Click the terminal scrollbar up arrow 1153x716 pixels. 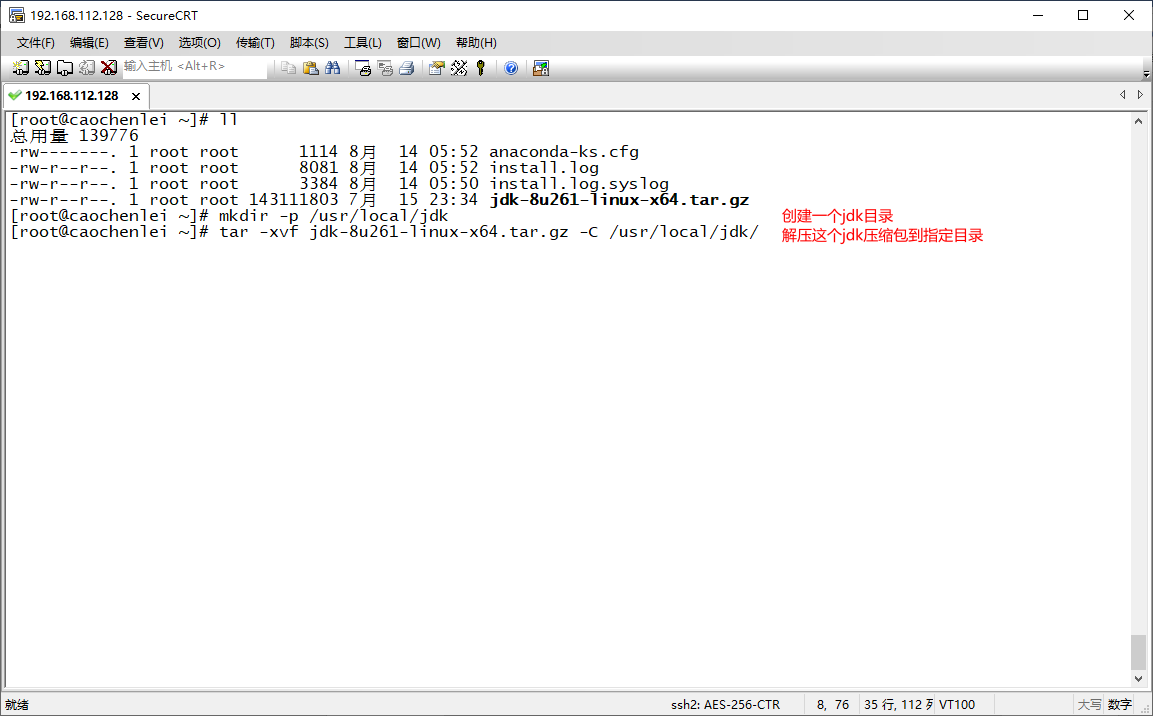click(1138, 121)
